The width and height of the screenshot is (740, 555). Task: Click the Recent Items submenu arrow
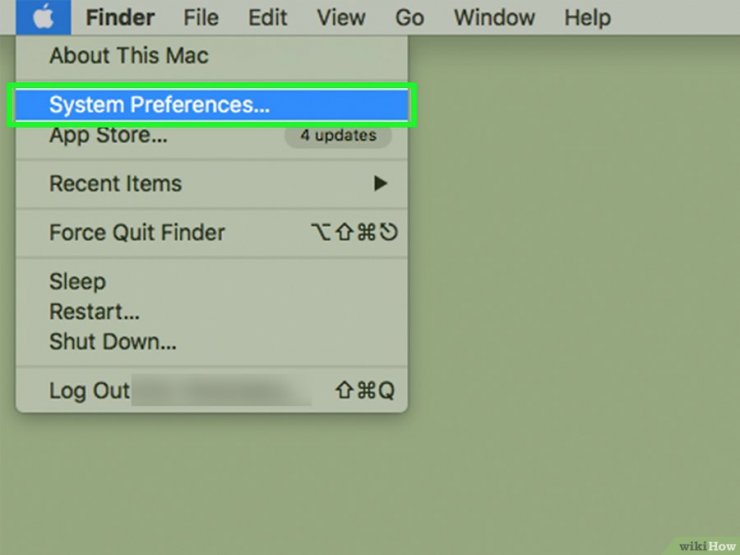(x=380, y=184)
